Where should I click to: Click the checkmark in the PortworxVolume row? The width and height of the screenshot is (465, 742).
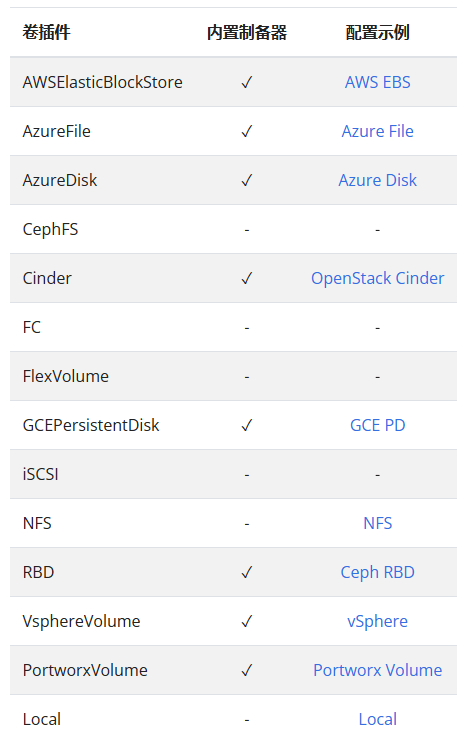coord(246,670)
